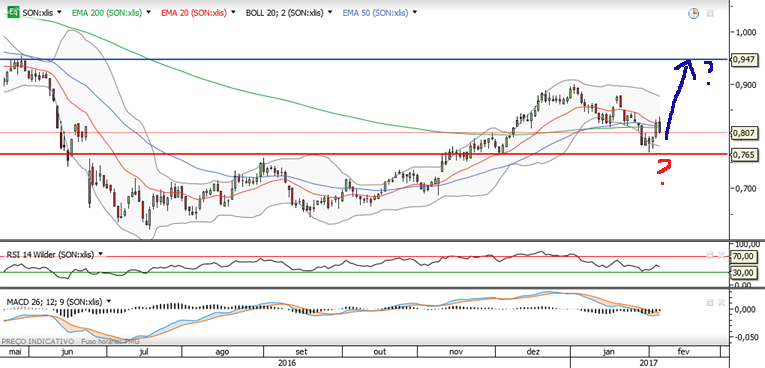Click the 0,900 price axis value
This screenshot has width=765, height=368.
tap(746, 84)
